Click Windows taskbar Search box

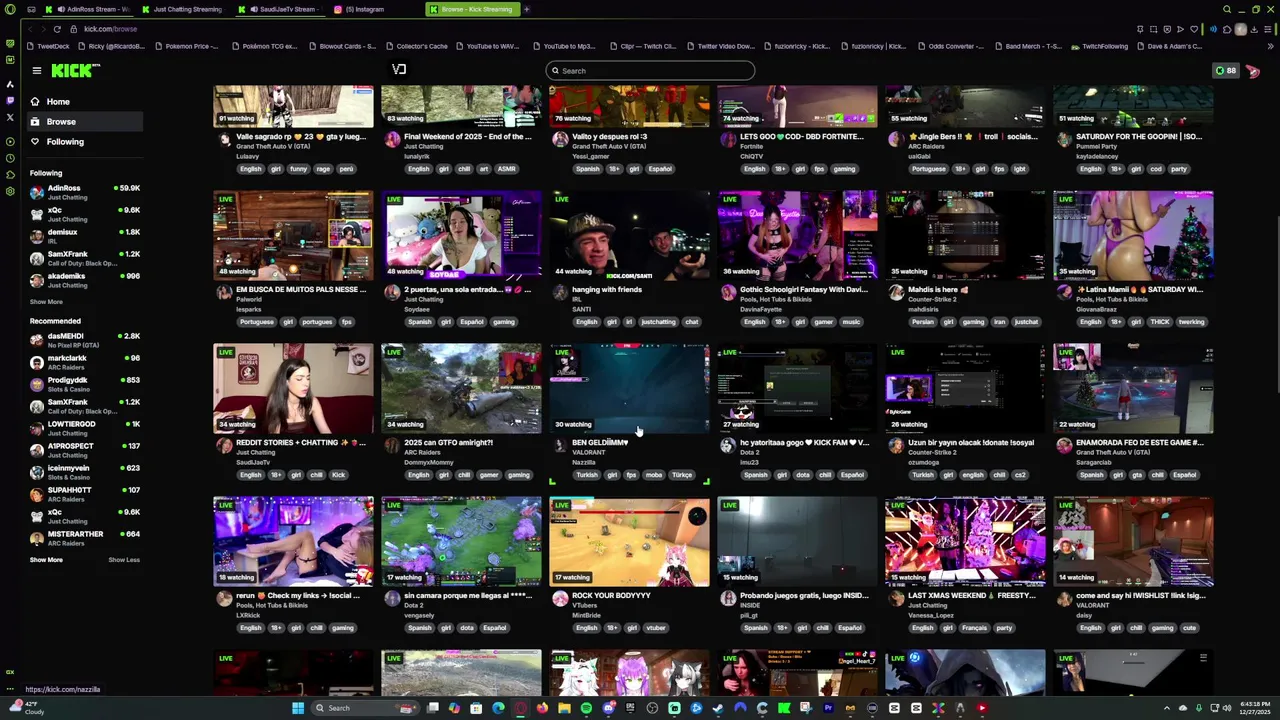[364, 708]
